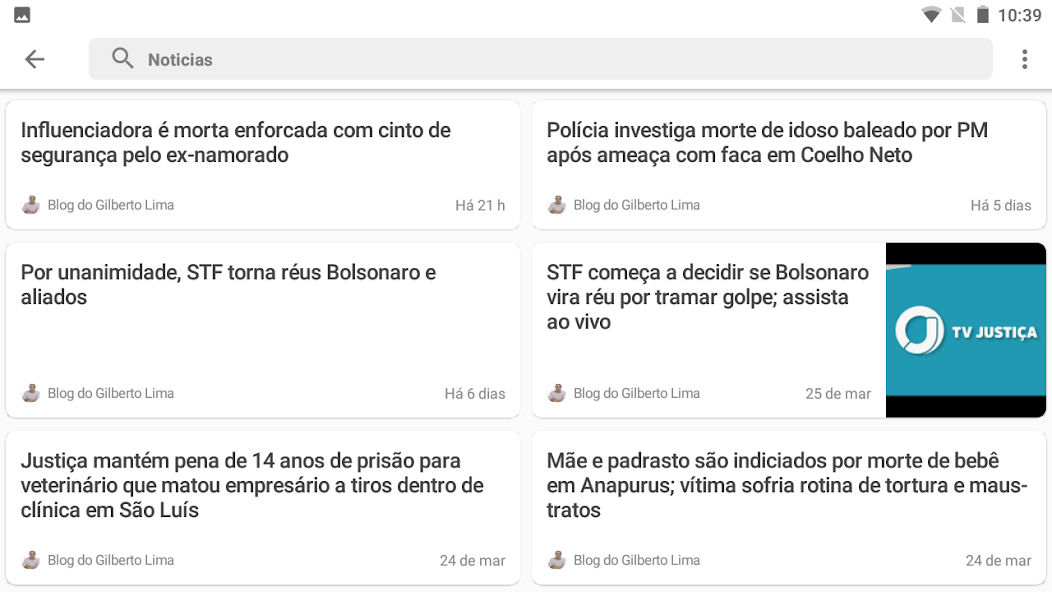Click blog avatar on STF réus card
This screenshot has width=1052, height=592.
[x=31, y=393]
